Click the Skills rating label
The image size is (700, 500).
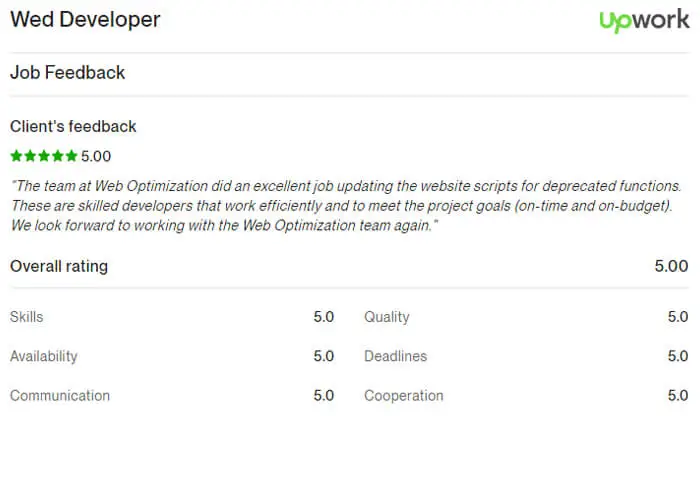pos(27,317)
